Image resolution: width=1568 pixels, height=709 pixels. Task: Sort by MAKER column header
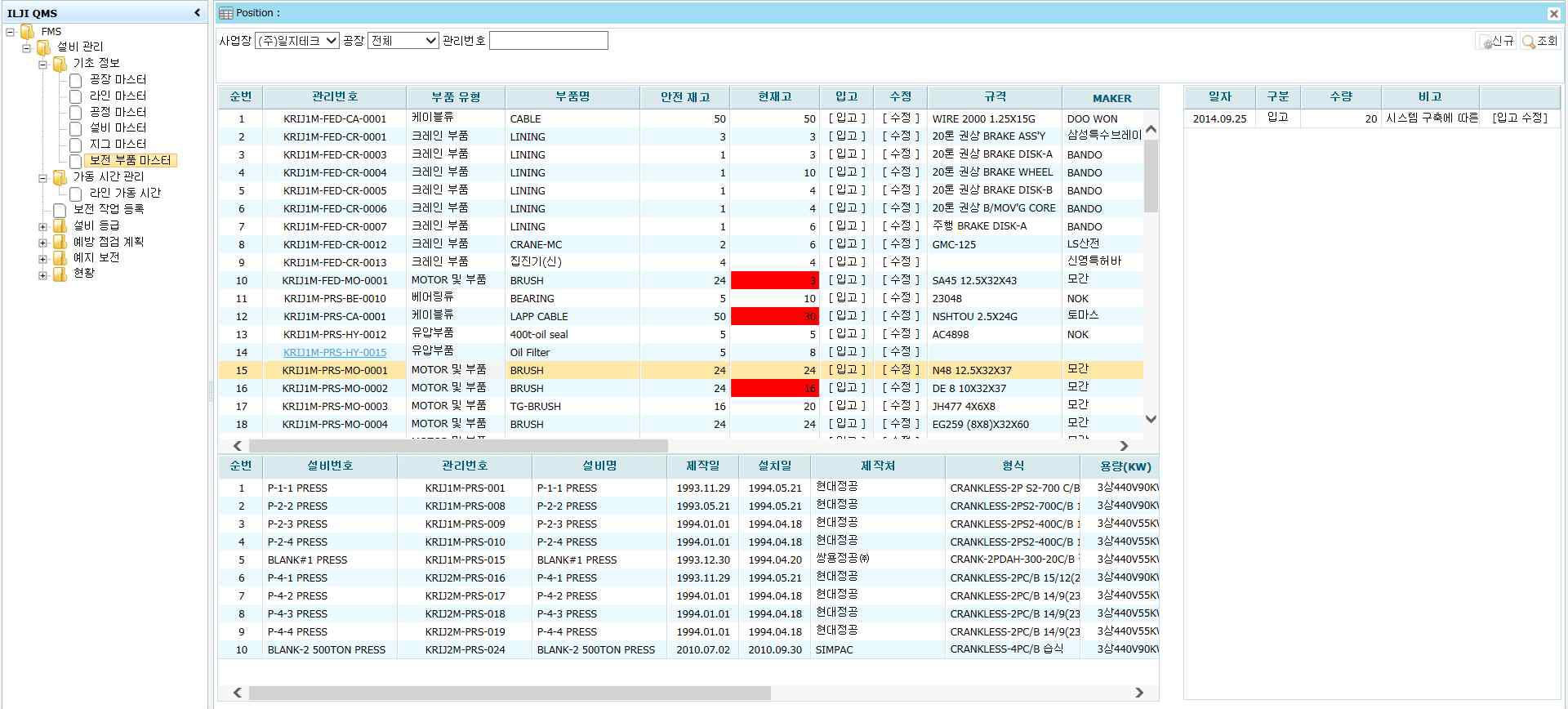click(x=1111, y=97)
